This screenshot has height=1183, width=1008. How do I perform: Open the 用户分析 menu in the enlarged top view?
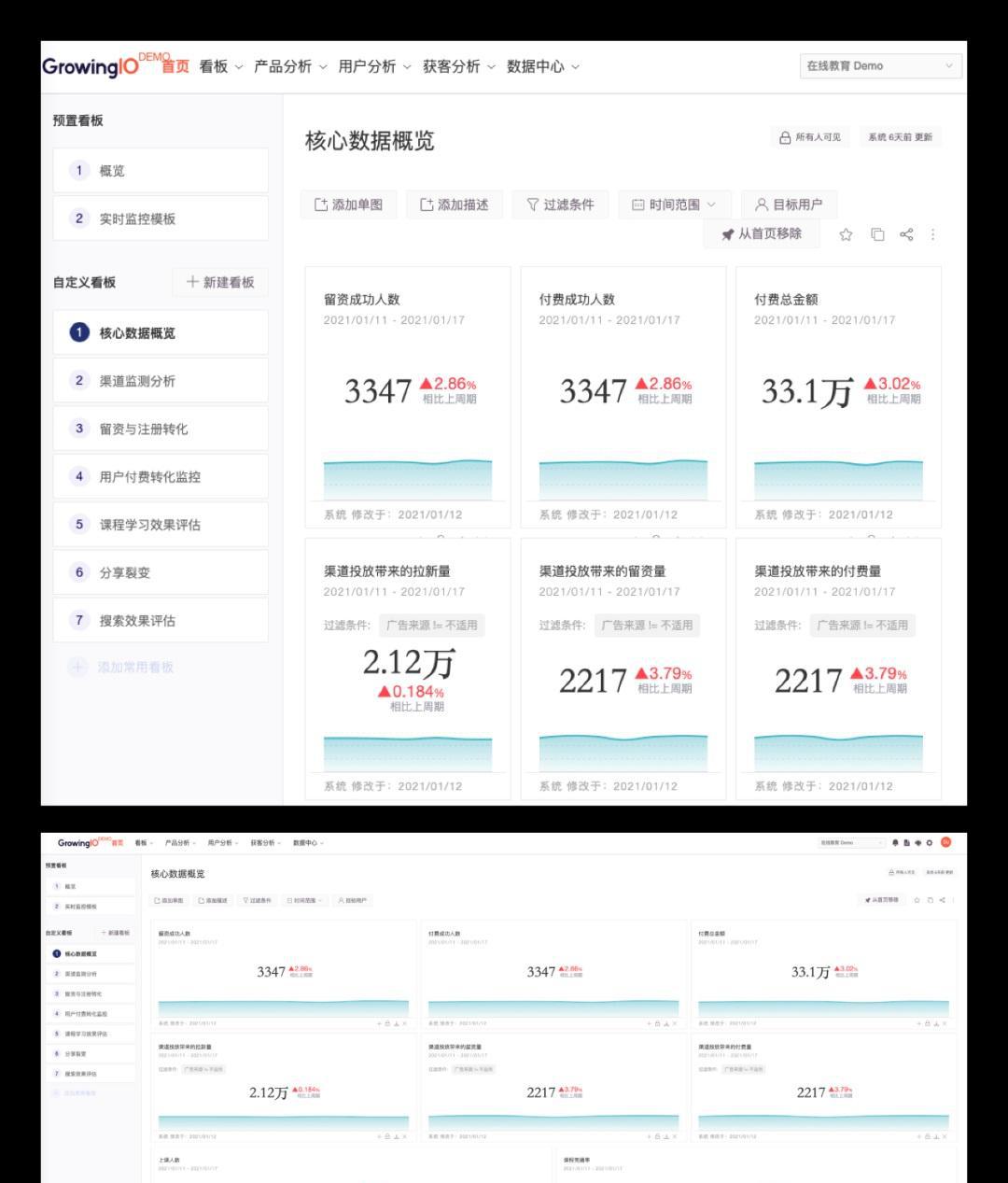pyautogui.click(x=374, y=66)
